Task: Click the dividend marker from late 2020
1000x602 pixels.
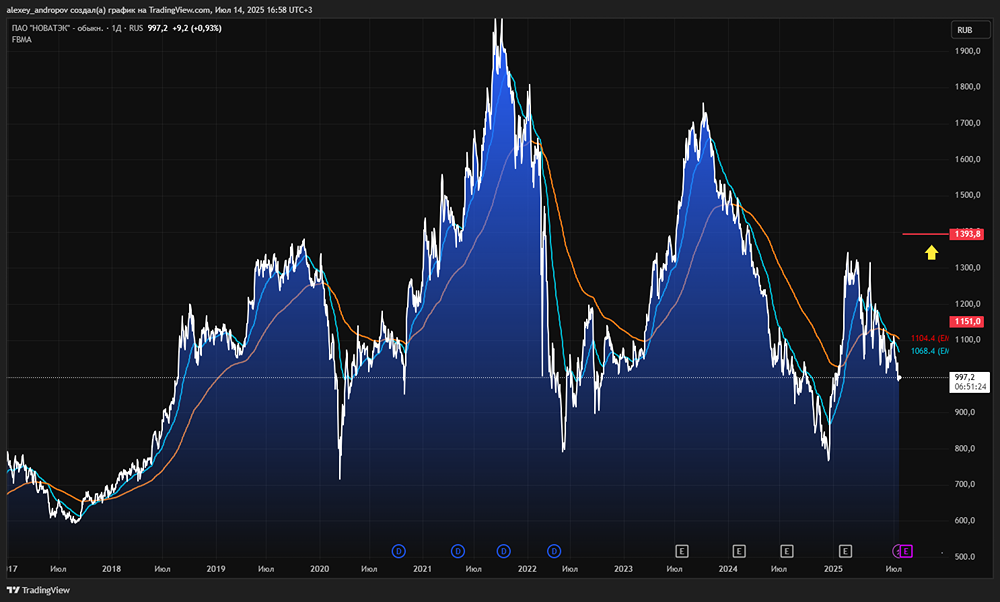Action: pyautogui.click(x=399, y=551)
